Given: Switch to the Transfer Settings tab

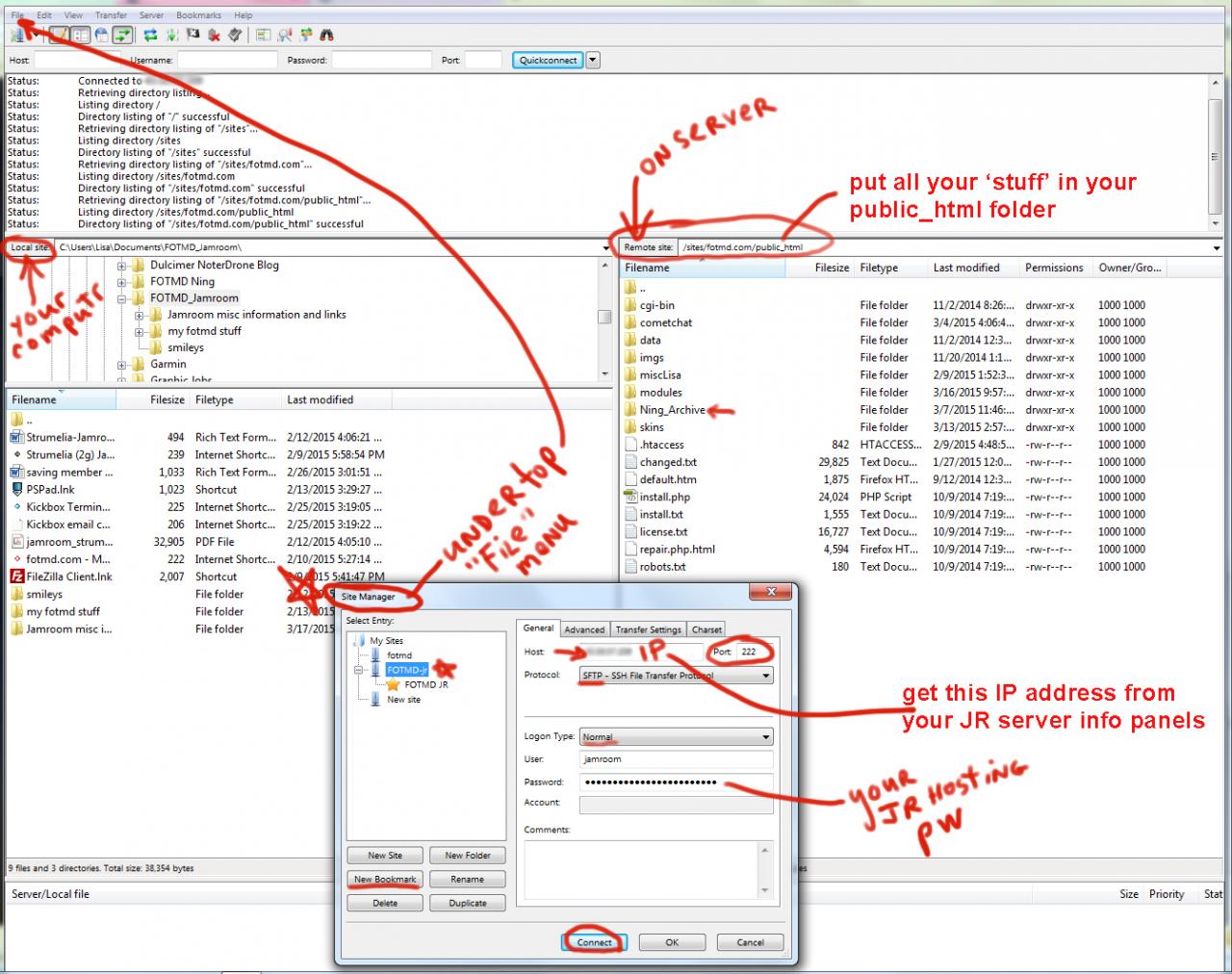Looking at the screenshot, I should coord(648,629).
